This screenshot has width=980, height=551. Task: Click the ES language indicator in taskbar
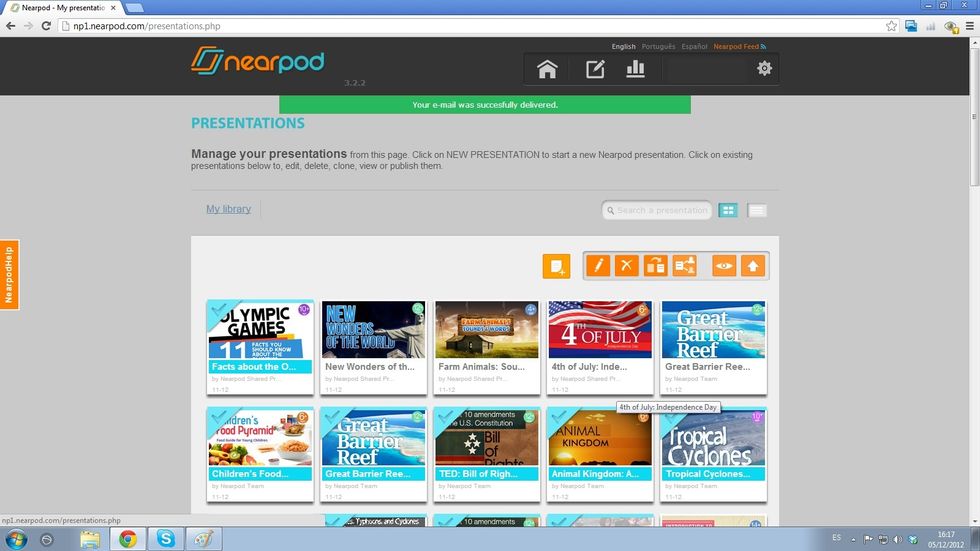click(836, 537)
